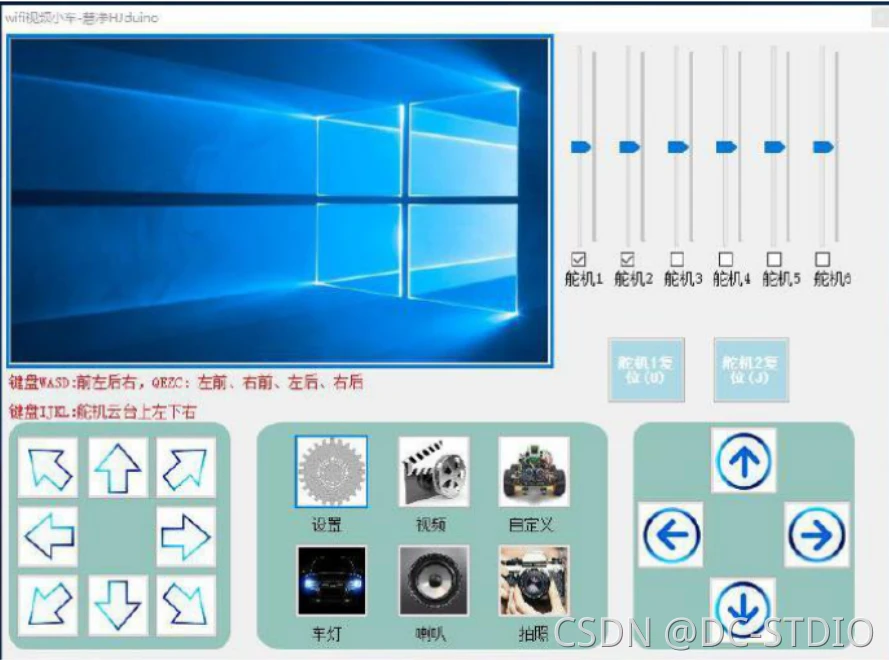
Task: Steer the car forward-left with the diagonal arrow
Action: pos(48,468)
